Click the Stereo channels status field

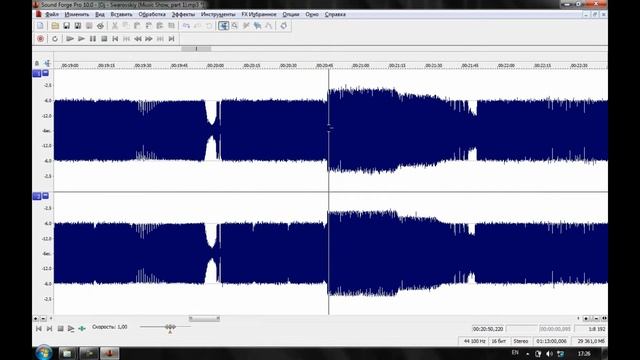tap(521, 341)
